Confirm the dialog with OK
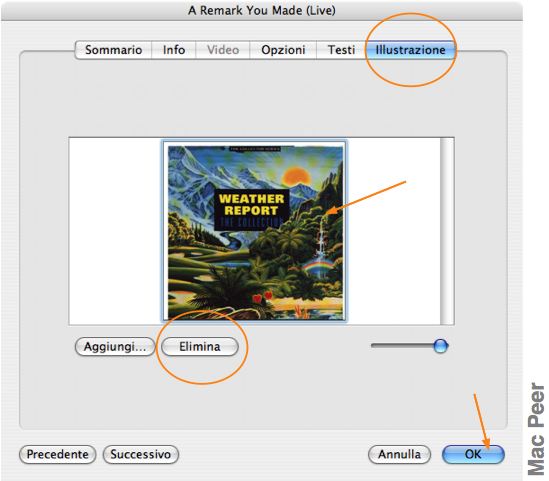The image size is (549, 481). click(x=473, y=454)
